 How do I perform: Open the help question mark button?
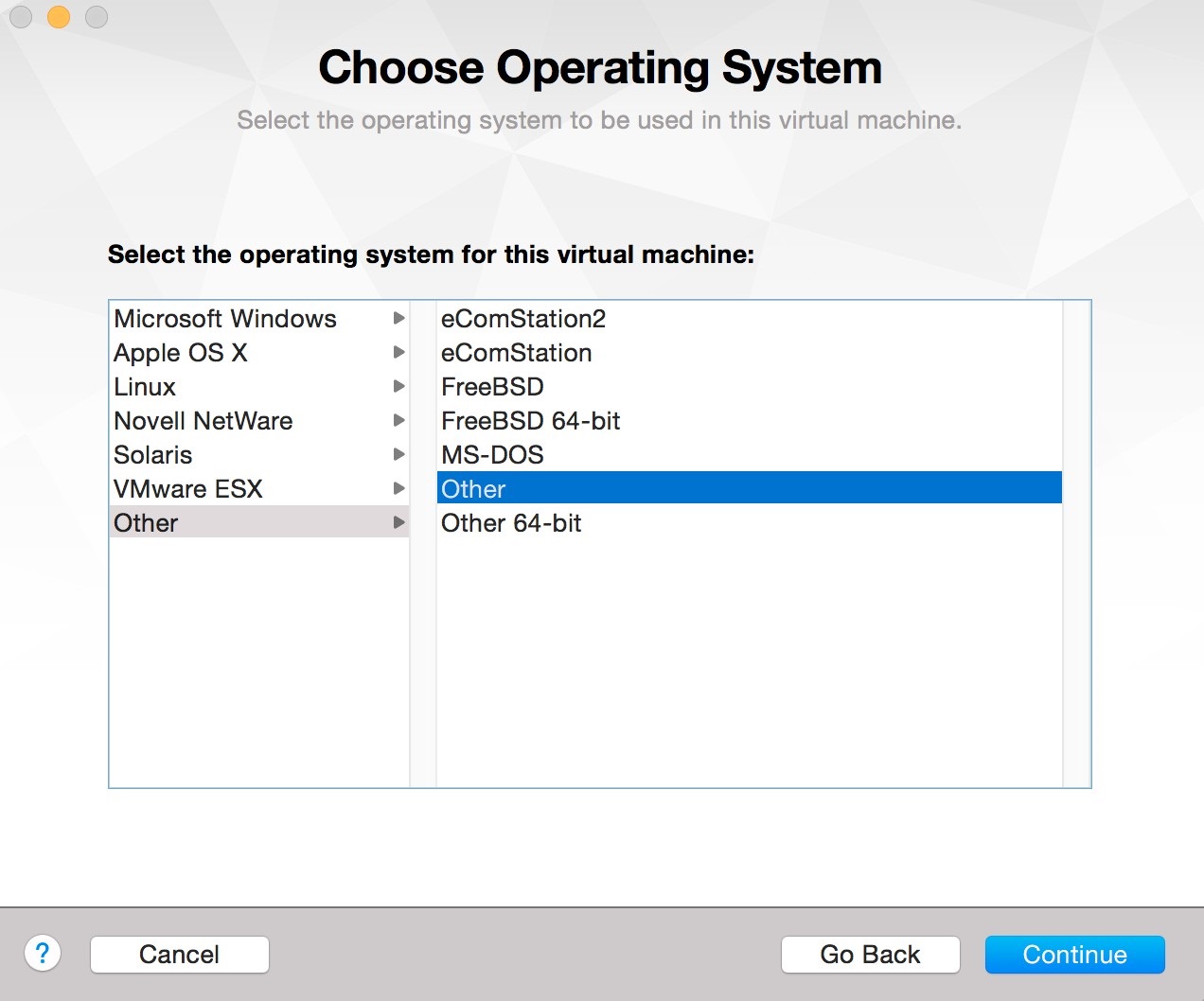pyautogui.click(x=43, y=953)
